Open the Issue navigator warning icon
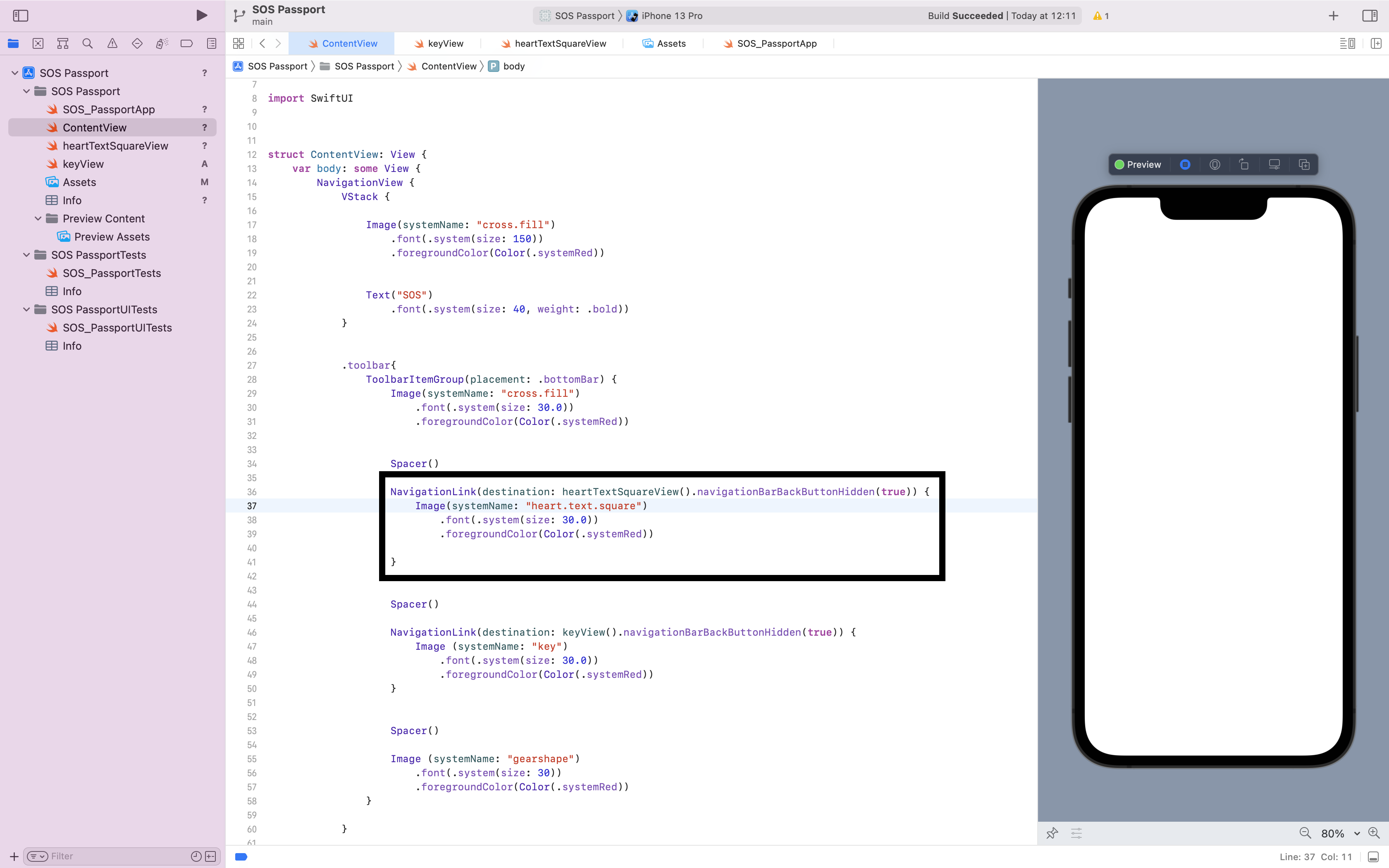1389x868 pixels. (x=112, y=44)
